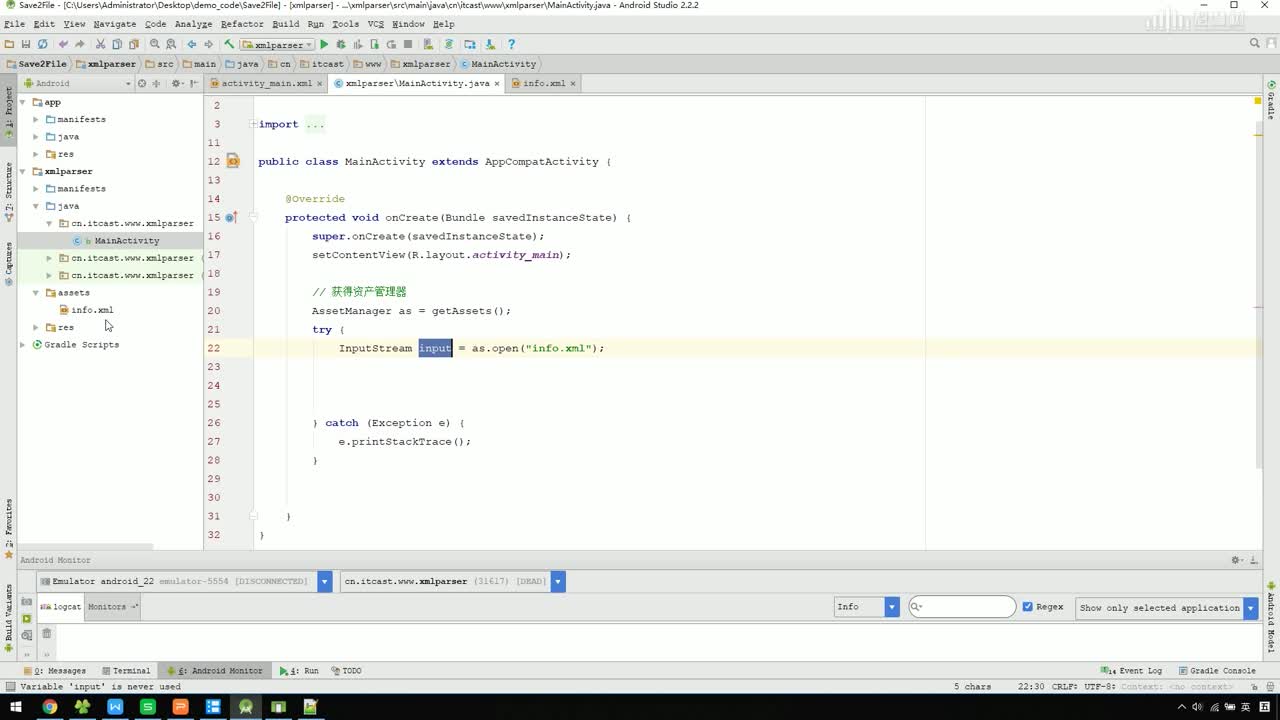Click the logcat search input field
The height and width of the screenshot is (720, 1280).
tap(962, 607)
